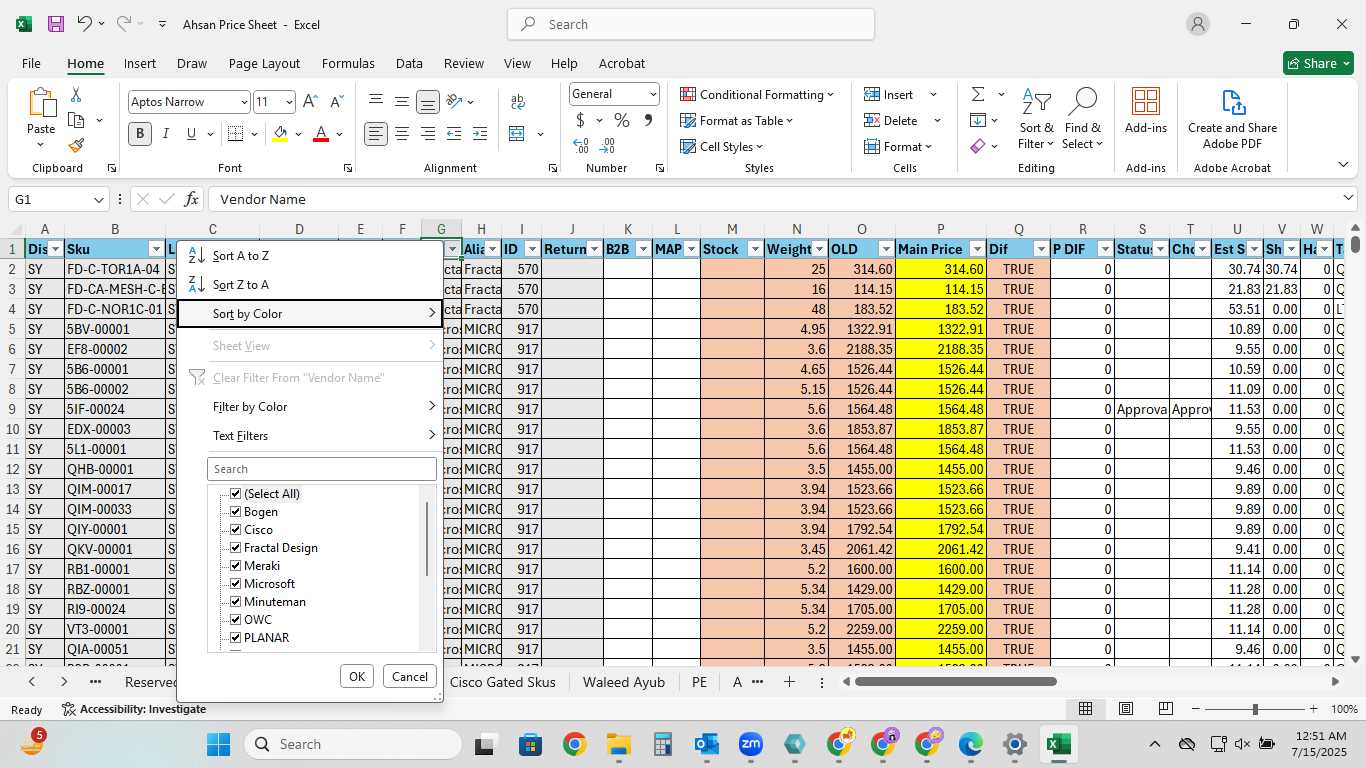Uncheck the Cisco filter checkbox
Image resolution: width=1366 pixels, height=768 pixels.
point(236,530)
